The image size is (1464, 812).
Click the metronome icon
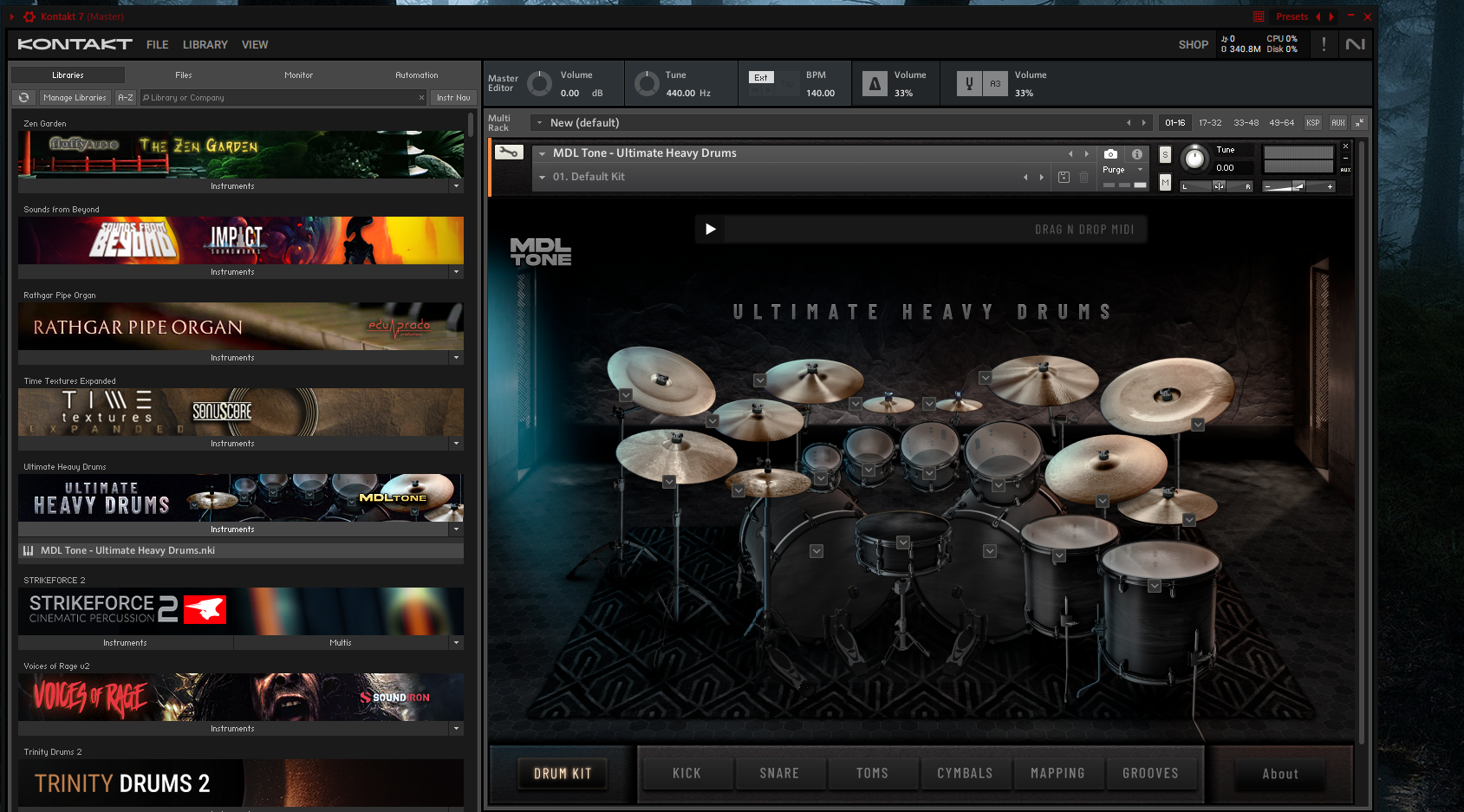point(875,84)
